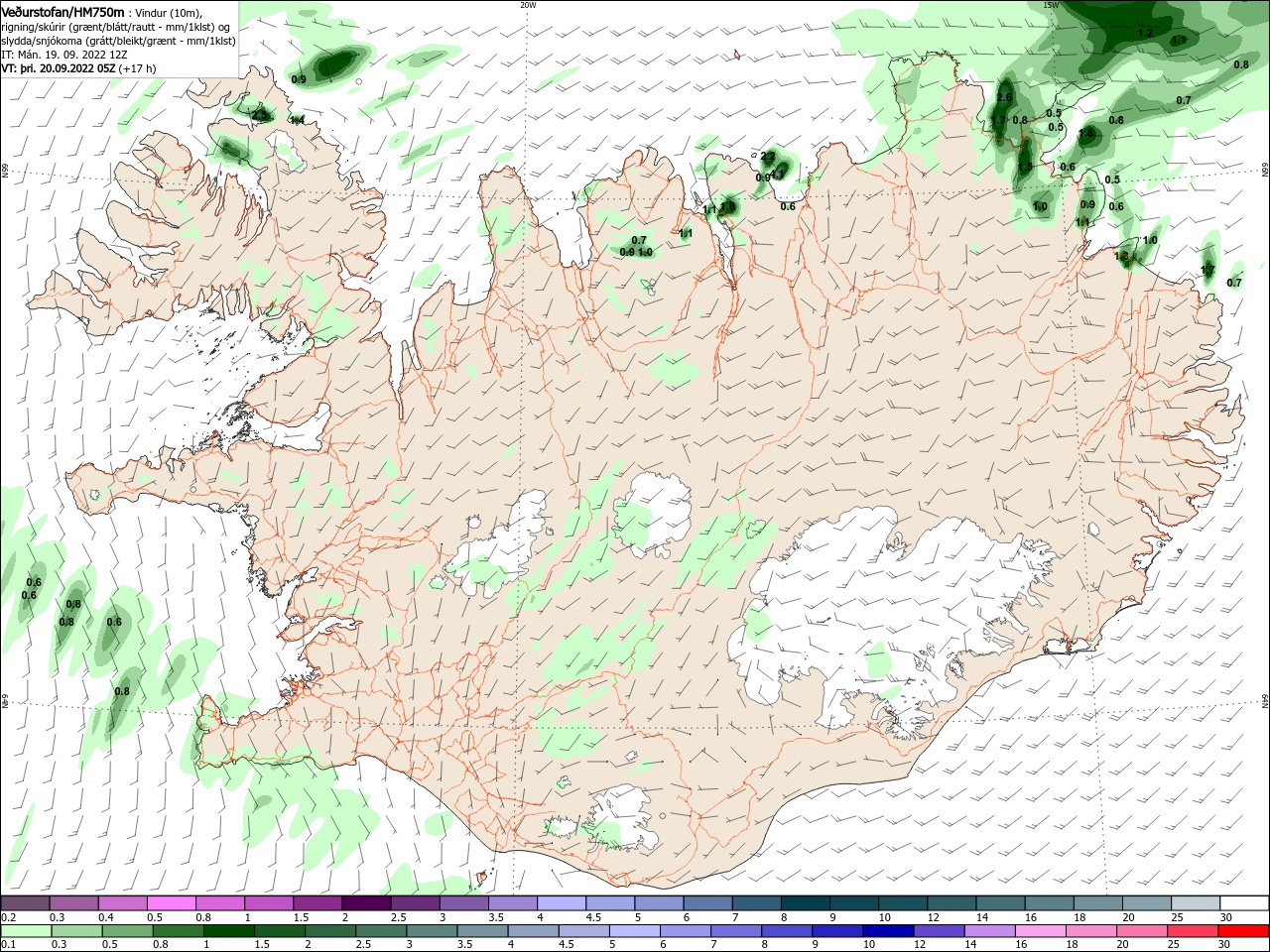1270x952 pixels.
Task: Click the red swatch at the end of the bottom legend row
Action: [x=1244, y=931]
